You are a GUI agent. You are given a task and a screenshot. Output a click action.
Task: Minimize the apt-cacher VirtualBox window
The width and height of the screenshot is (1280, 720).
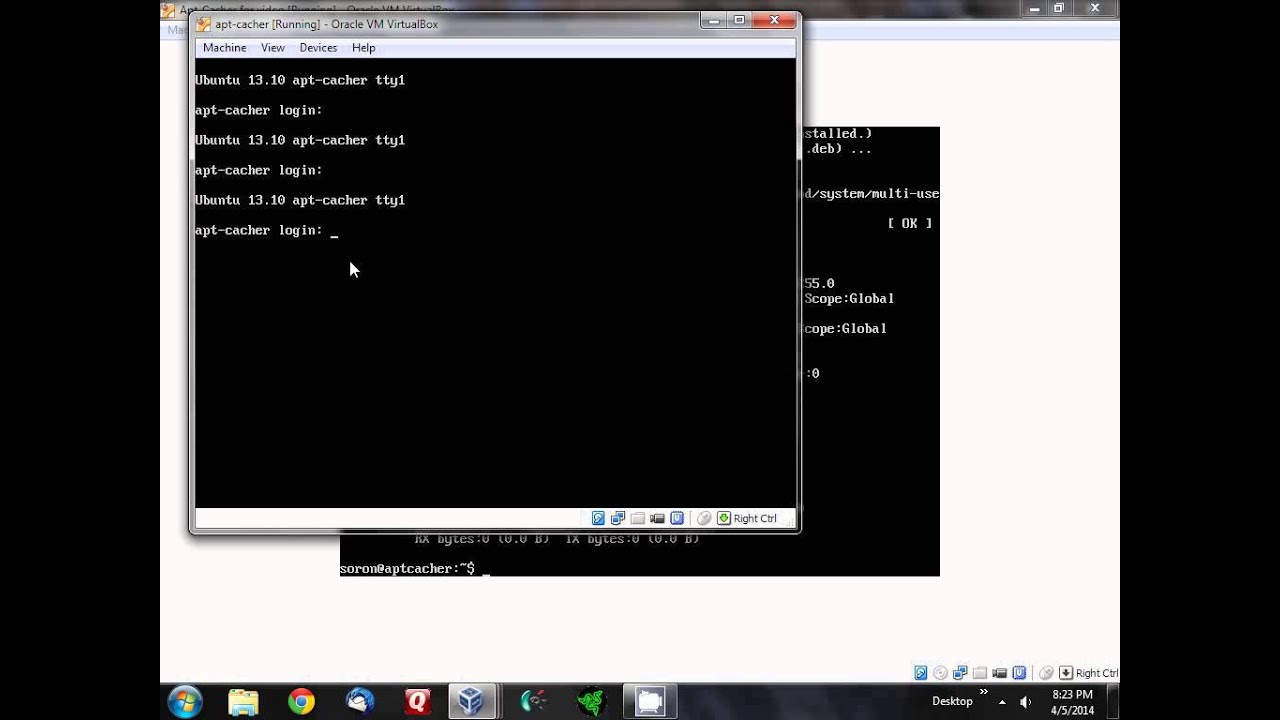714,20
